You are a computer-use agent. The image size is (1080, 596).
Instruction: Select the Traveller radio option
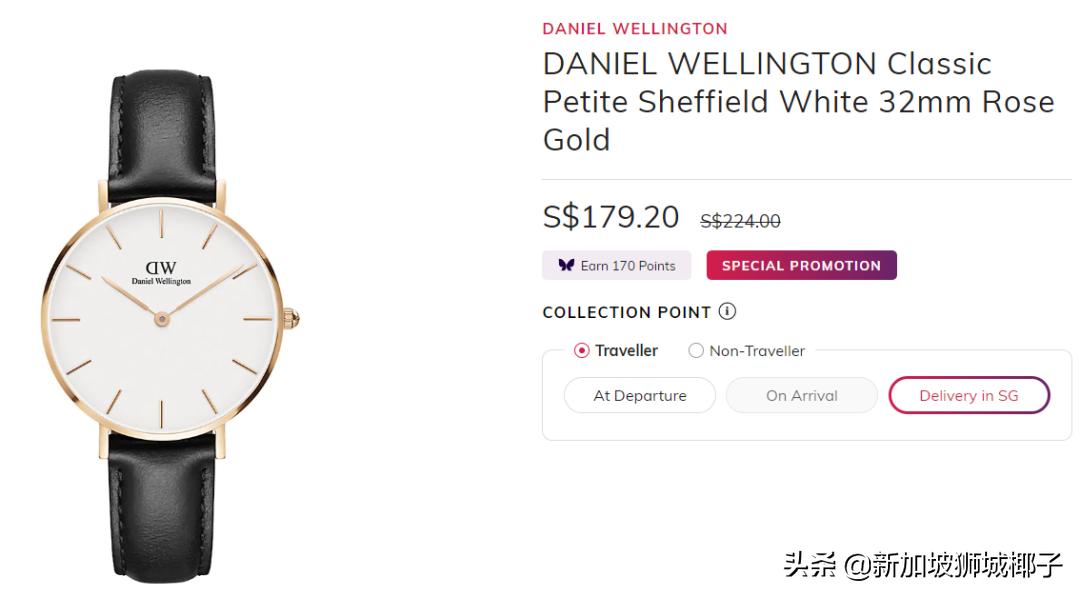pyautogui.click(x=582, y=350)
